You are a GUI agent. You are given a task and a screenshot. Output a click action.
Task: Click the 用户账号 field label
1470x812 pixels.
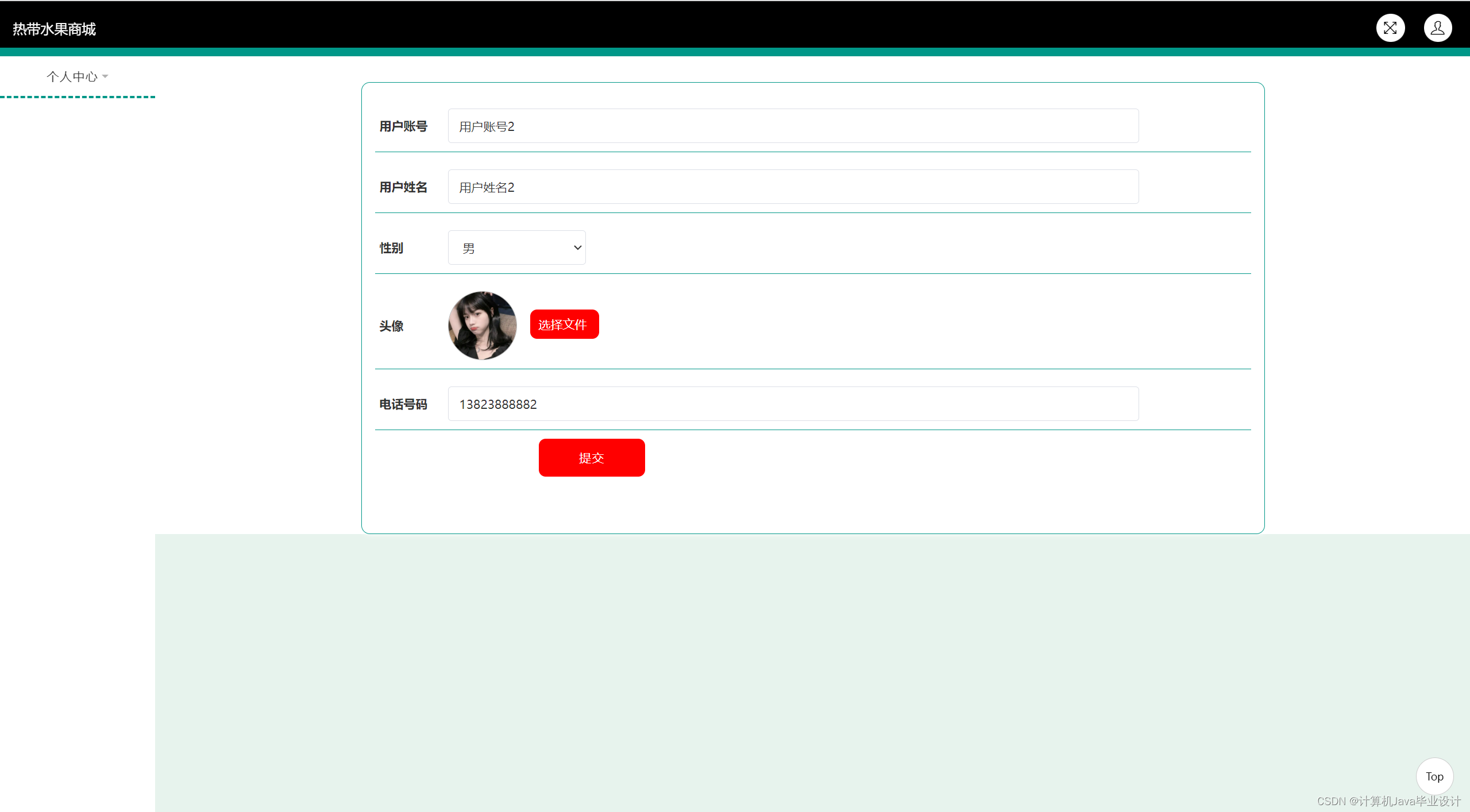pyautogui.click(x=403, y=126)
